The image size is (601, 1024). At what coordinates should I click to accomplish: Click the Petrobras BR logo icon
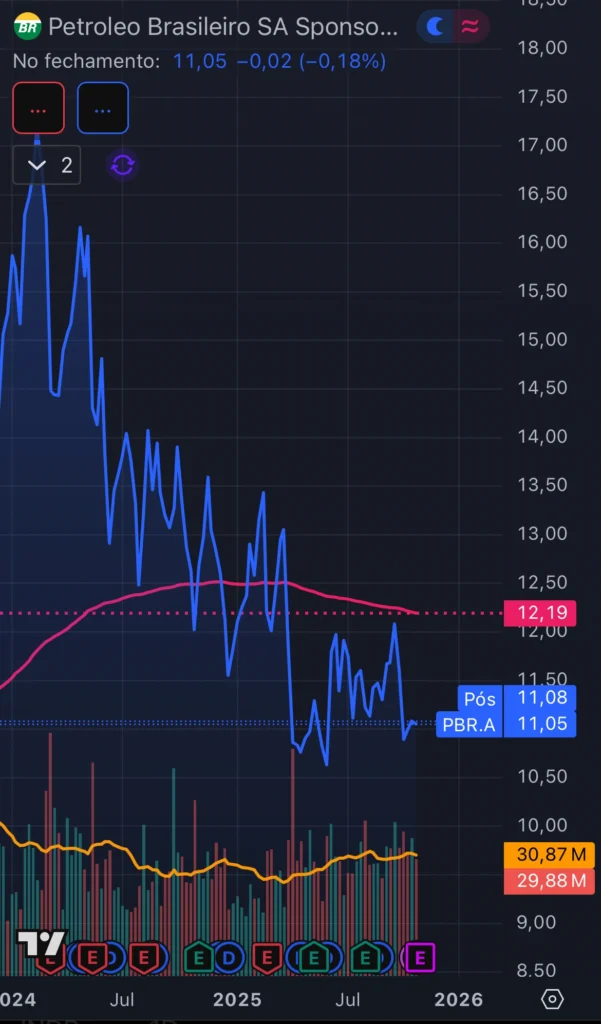[29, 27]
